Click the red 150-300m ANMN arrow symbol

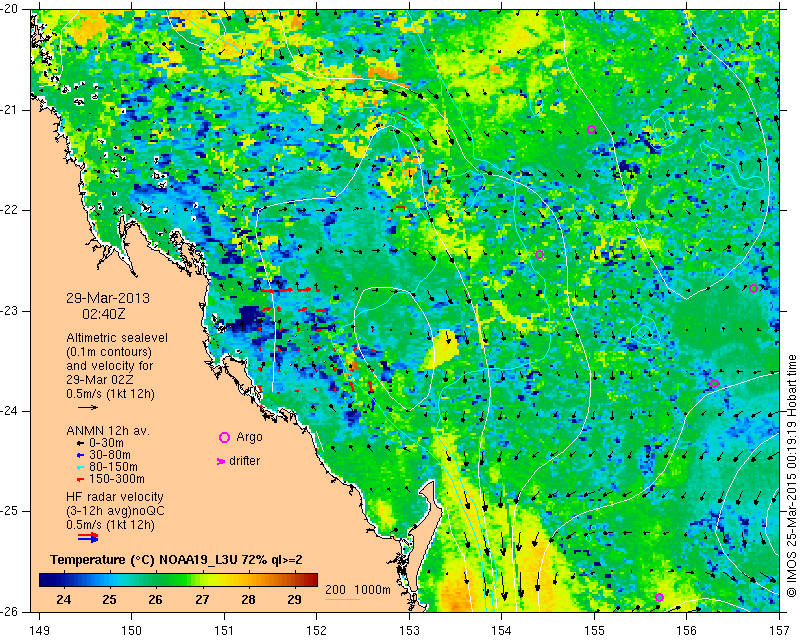[80, 480]
